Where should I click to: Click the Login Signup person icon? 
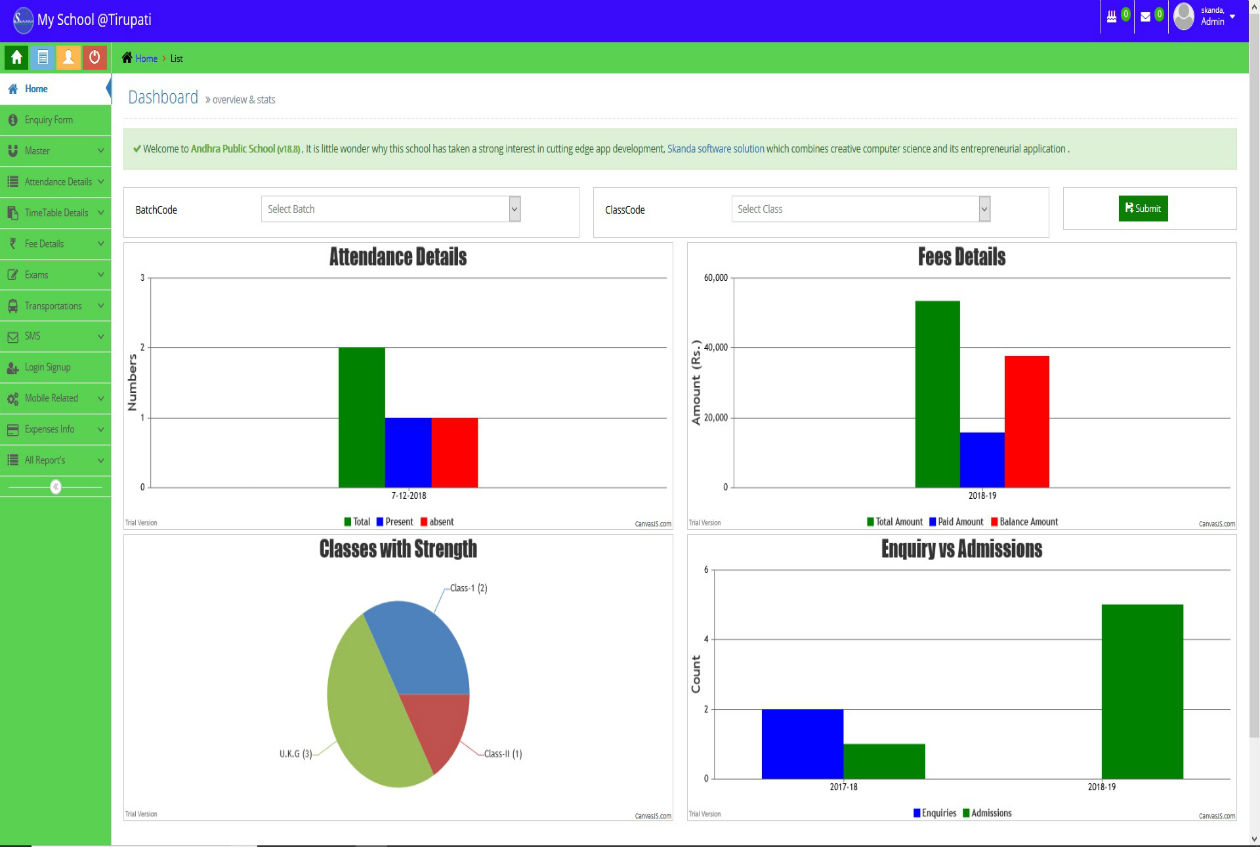(x=13, y=368)
